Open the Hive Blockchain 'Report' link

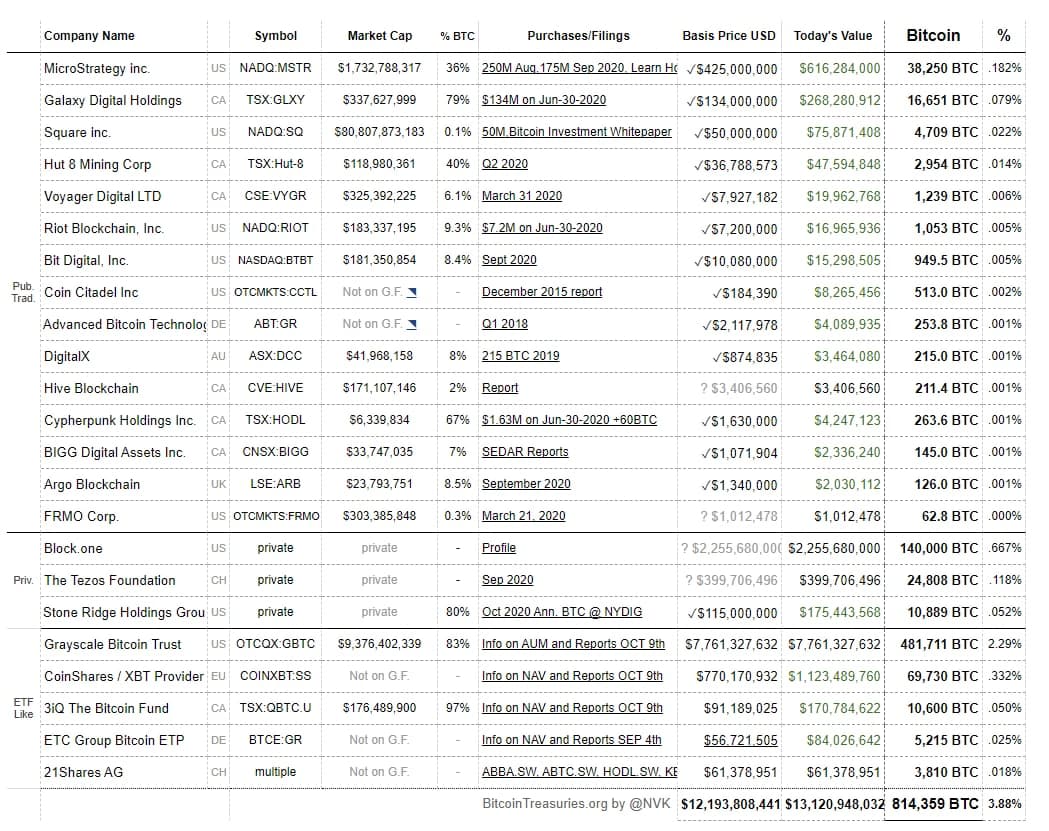(x=500, y=388)
